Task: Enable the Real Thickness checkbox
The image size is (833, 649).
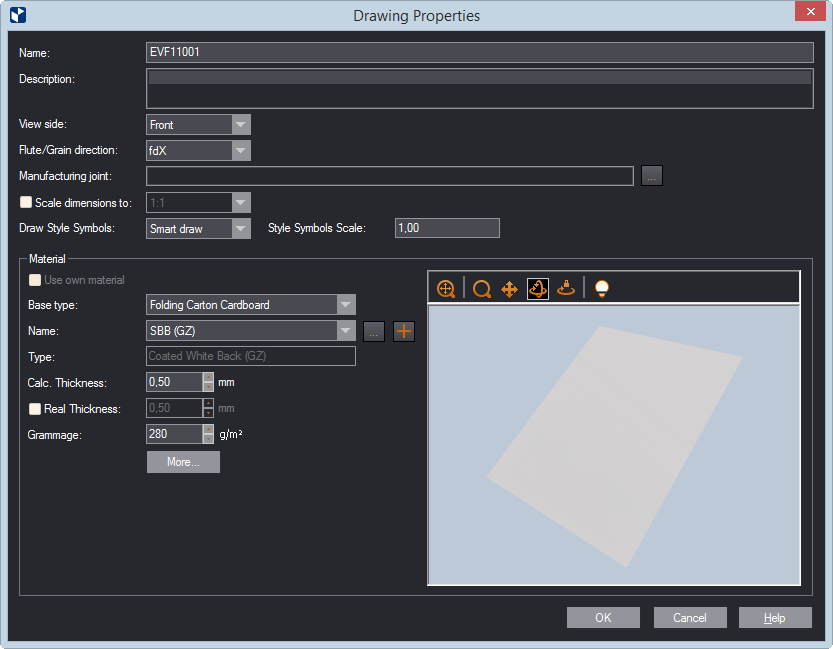Action: coord(35,409)
